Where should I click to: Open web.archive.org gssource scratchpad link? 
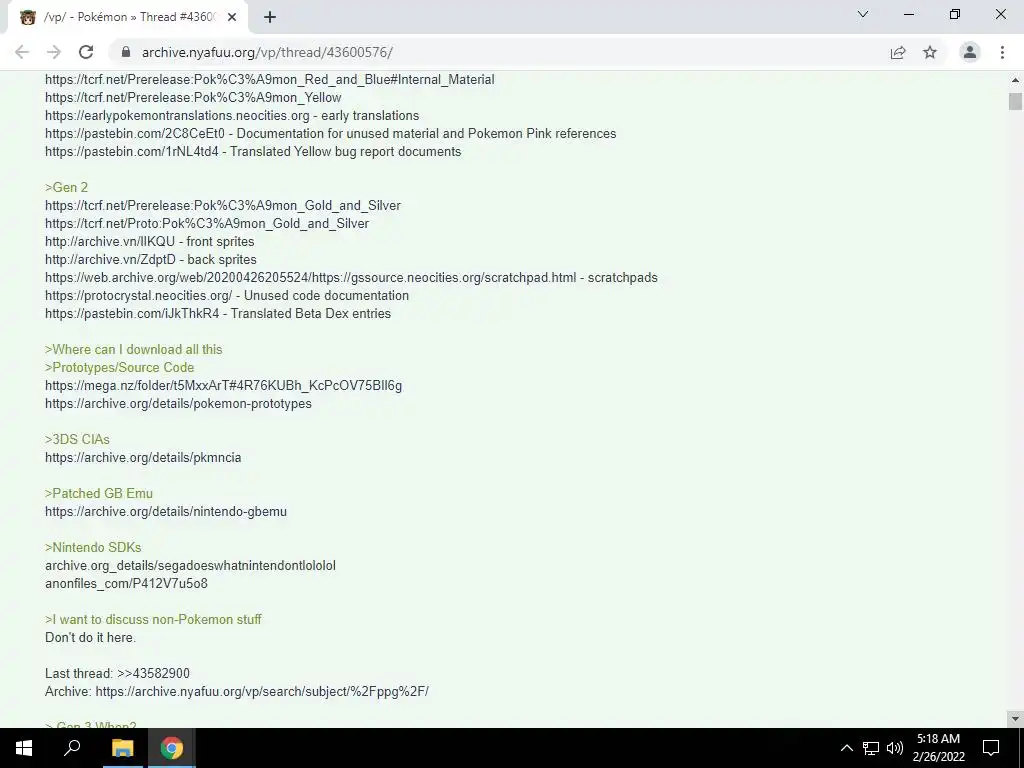pyautogui.click(x=311, y=278)
